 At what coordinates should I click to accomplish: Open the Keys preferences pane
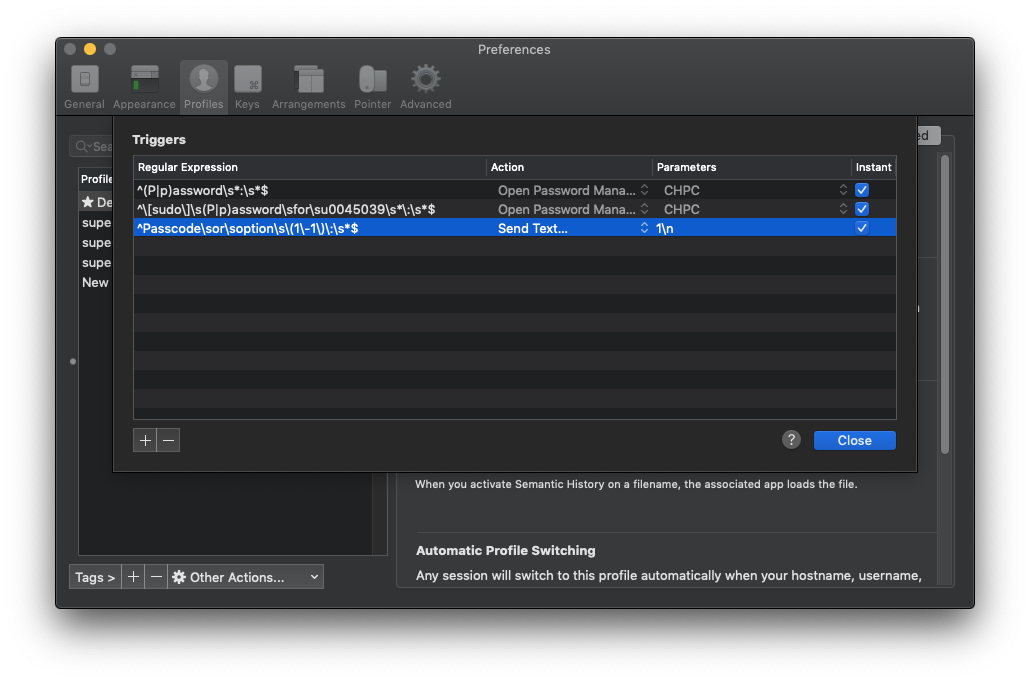click(247, 87)
